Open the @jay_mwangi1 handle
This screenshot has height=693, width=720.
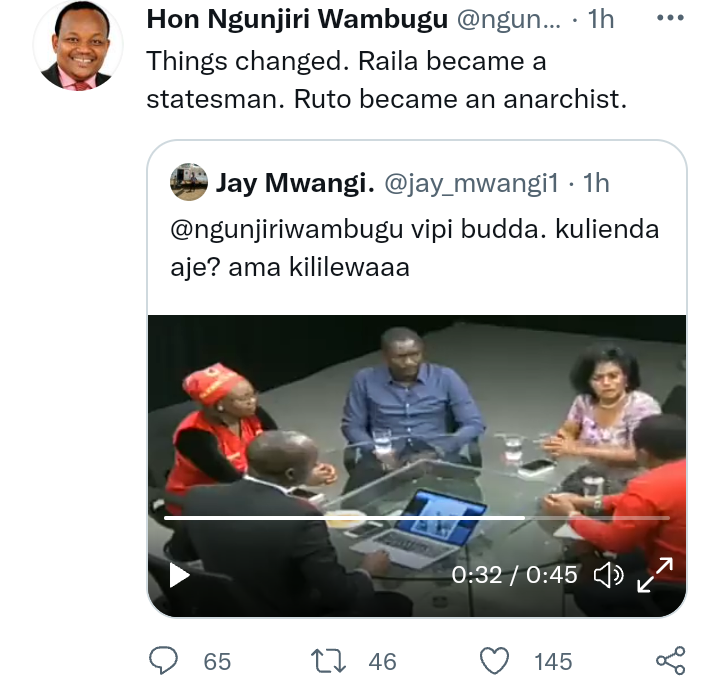click(472, 184)
